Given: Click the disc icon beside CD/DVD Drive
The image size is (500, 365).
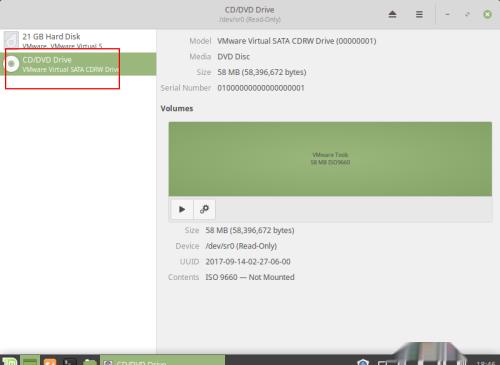Looking at the screenshot, I should [11, 63].
